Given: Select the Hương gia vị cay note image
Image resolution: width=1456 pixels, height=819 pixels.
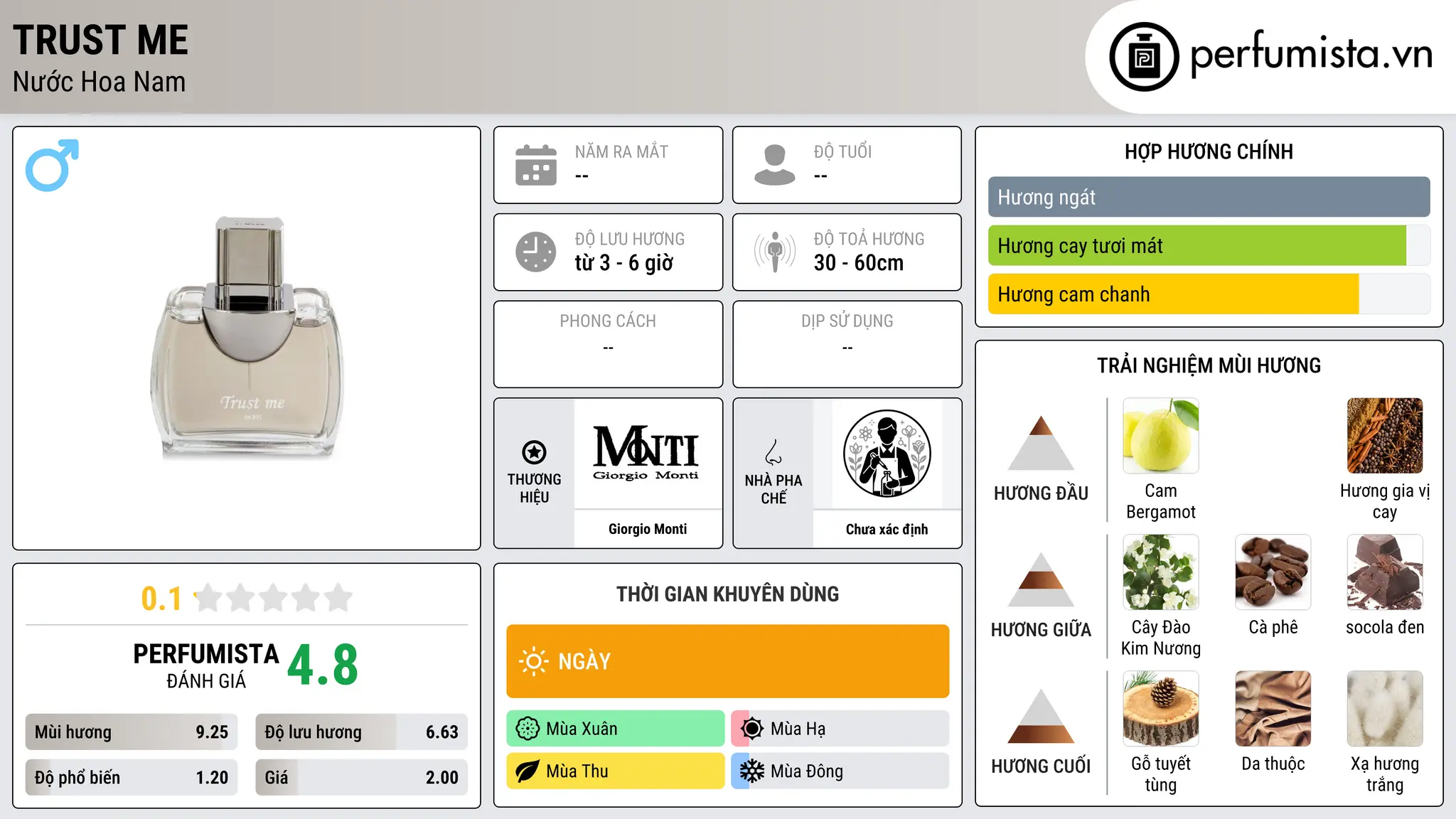Looking at the screenshot, I should 1385,436.
